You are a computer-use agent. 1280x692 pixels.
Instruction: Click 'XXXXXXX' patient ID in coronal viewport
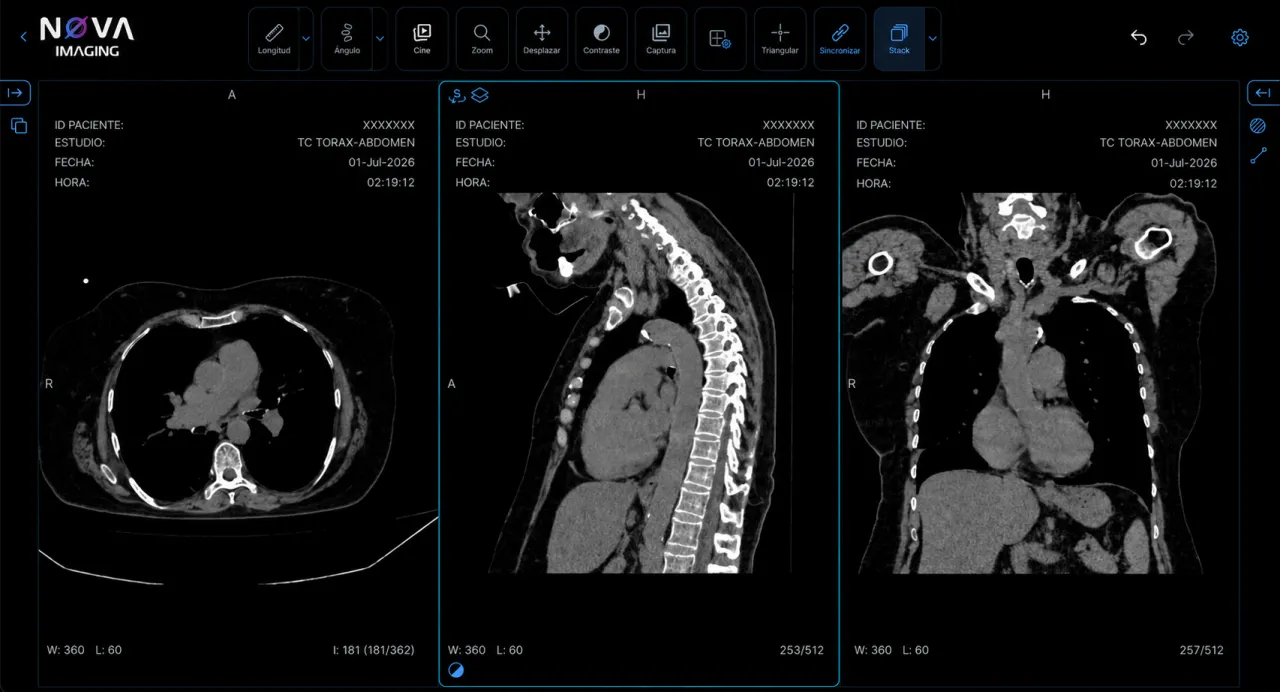(x=1191, y=125)
